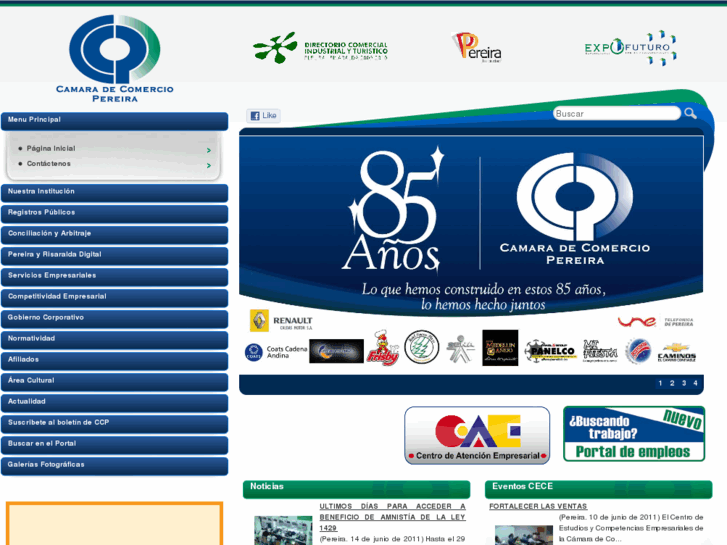
Task: Open Gobierno Corporativo menu
Action: coord(115,319)
